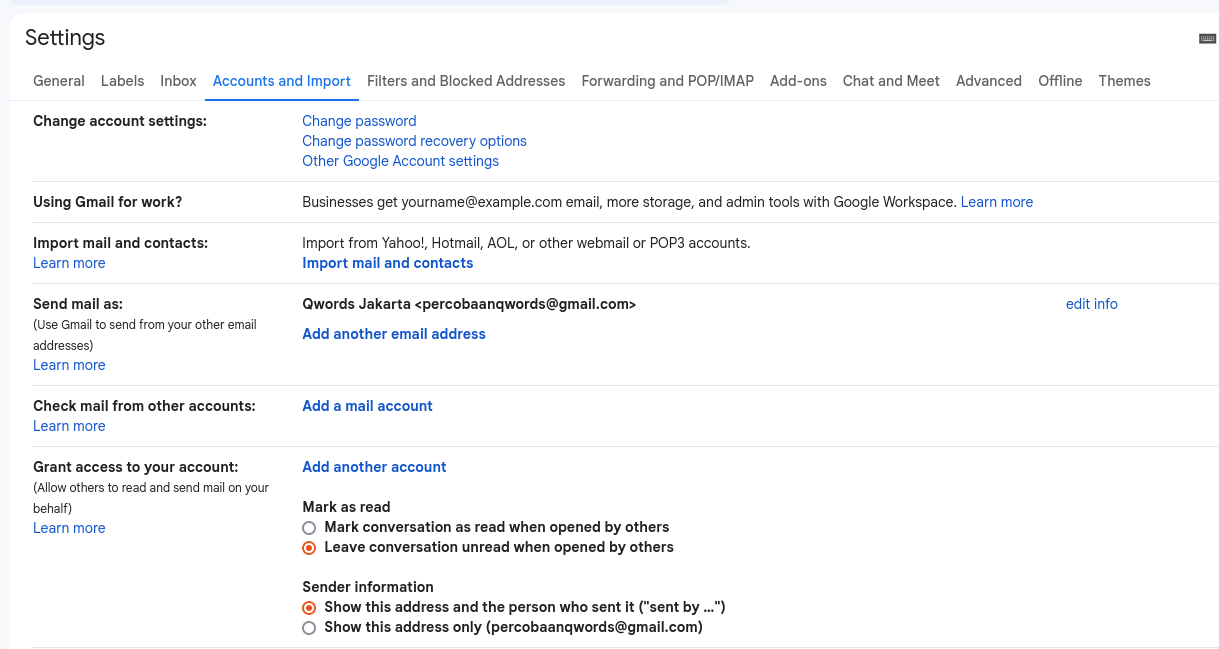Click Add another email address
This screenshot has height=649, width=1219.
394,334
